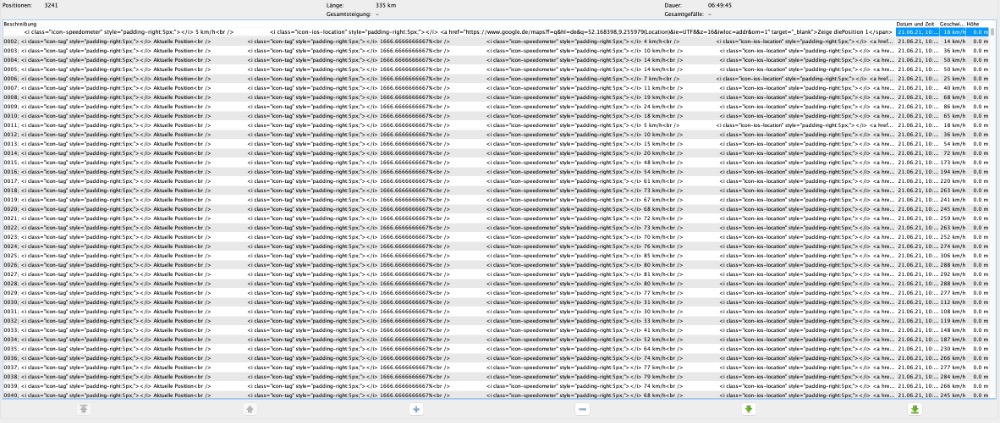Select the highlighted first position row
This screenshot has height=423, width=1000.
click(400, 33)
